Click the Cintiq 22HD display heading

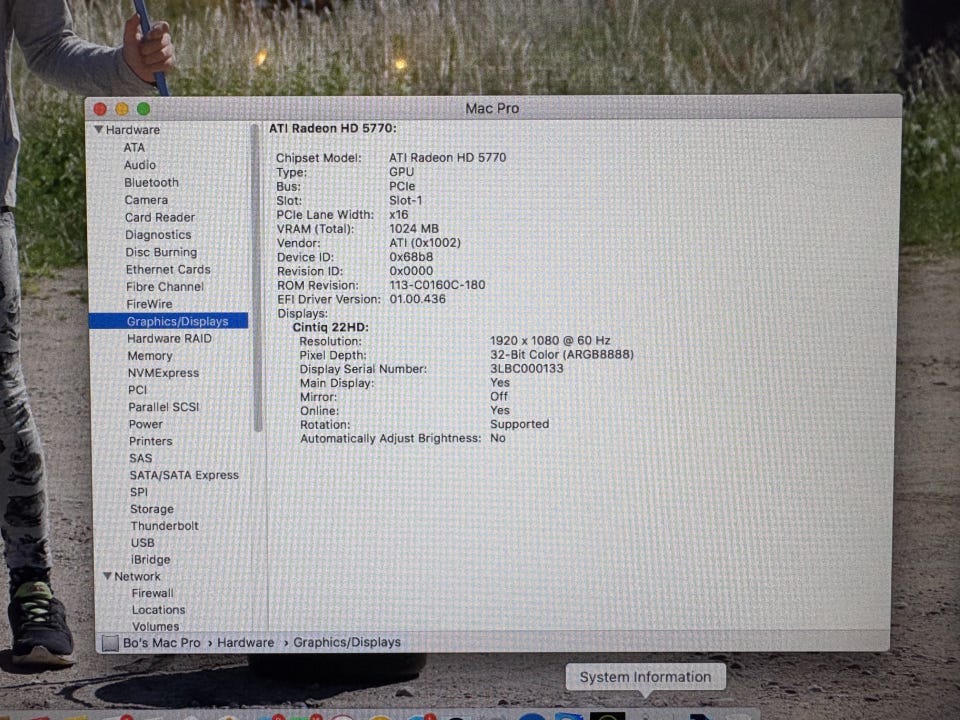(x=331, y=328)
